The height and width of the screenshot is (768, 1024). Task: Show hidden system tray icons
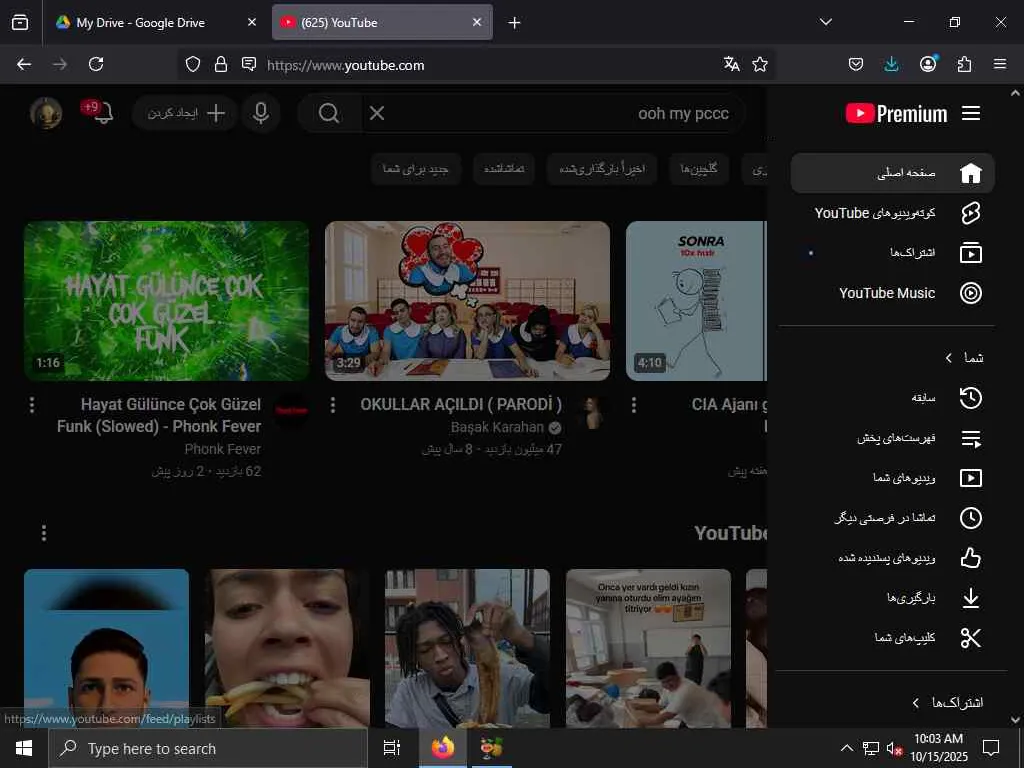point(846,748)
